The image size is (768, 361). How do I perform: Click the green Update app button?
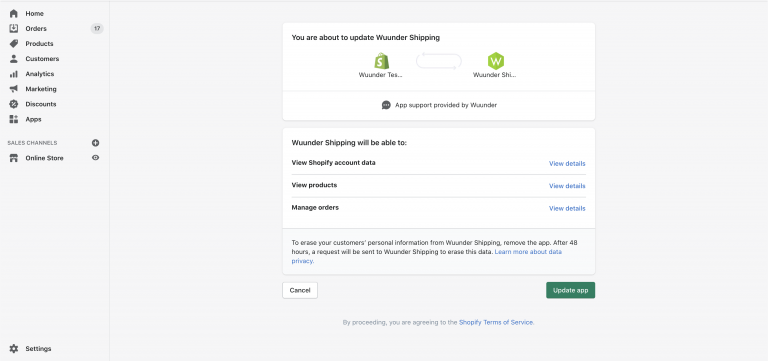tap(571, 290)
